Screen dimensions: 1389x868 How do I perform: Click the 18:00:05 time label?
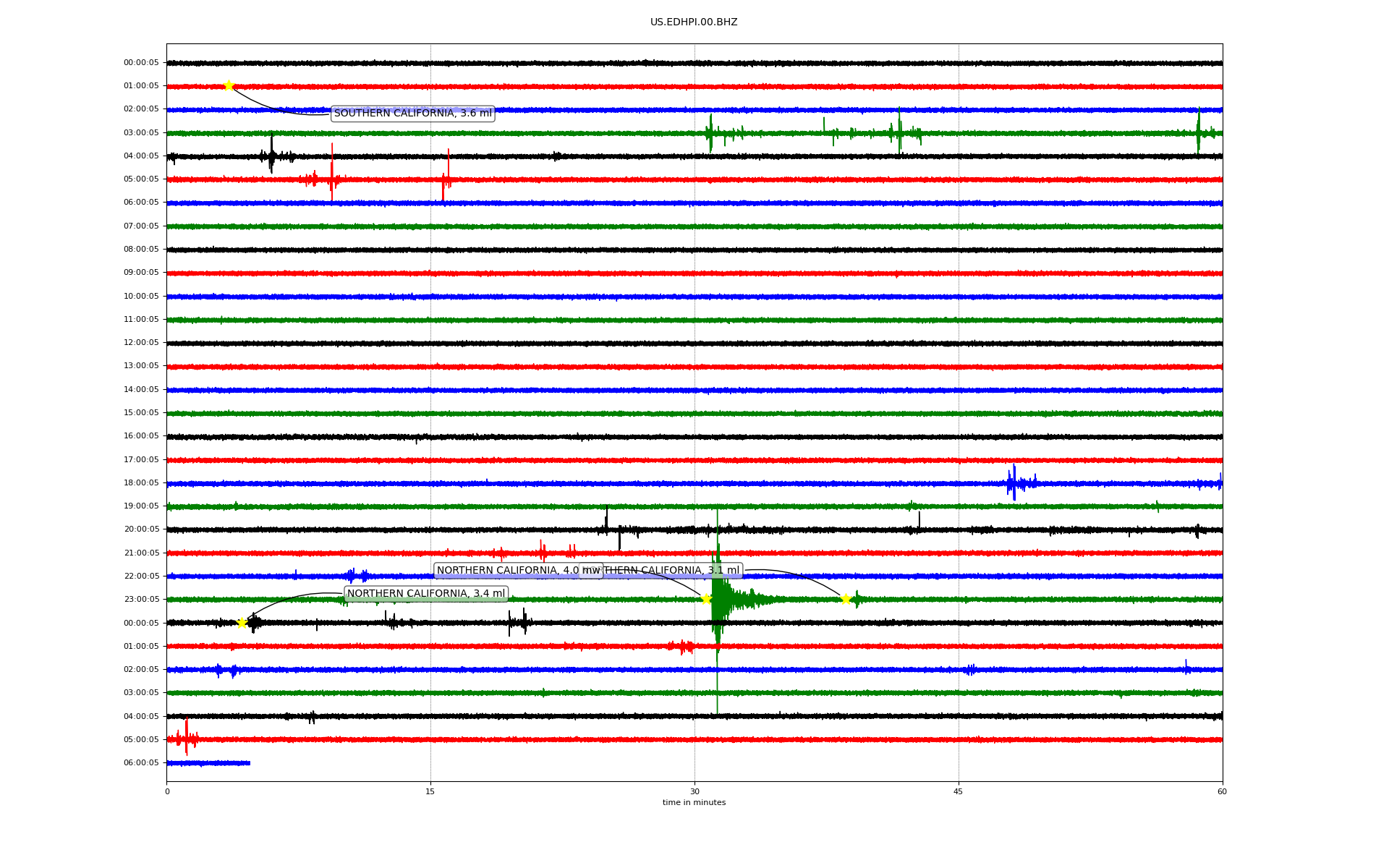tap(141, 483)
